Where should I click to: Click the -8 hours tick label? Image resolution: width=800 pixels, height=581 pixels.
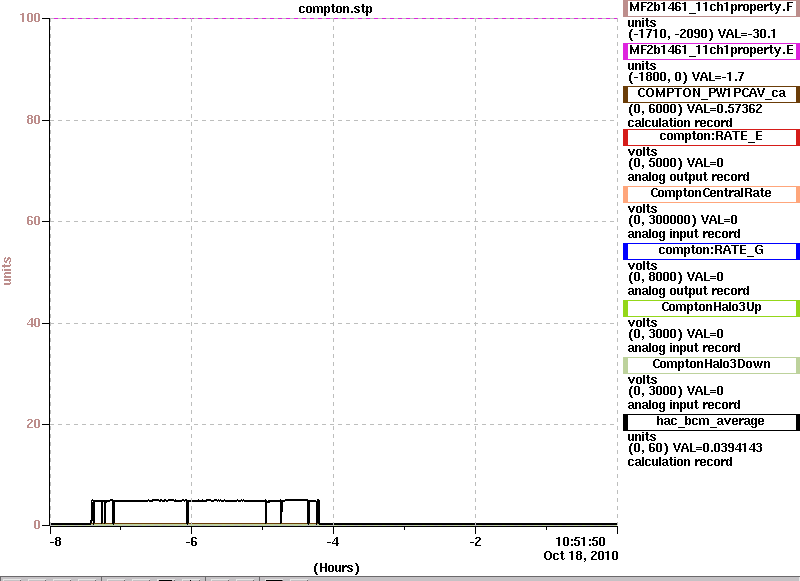click(x=55, y=542)
